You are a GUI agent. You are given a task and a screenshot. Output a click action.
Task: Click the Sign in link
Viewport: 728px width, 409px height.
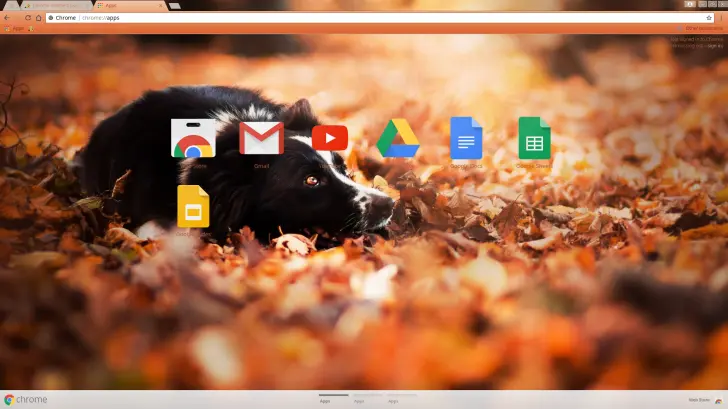click(715, 46)
